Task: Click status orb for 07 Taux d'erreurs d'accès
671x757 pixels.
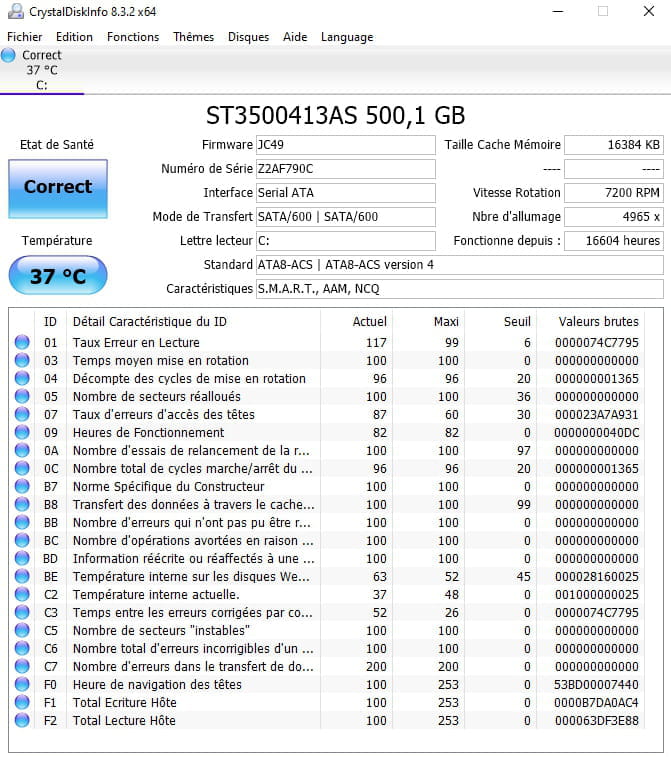Action: (22, 414)
